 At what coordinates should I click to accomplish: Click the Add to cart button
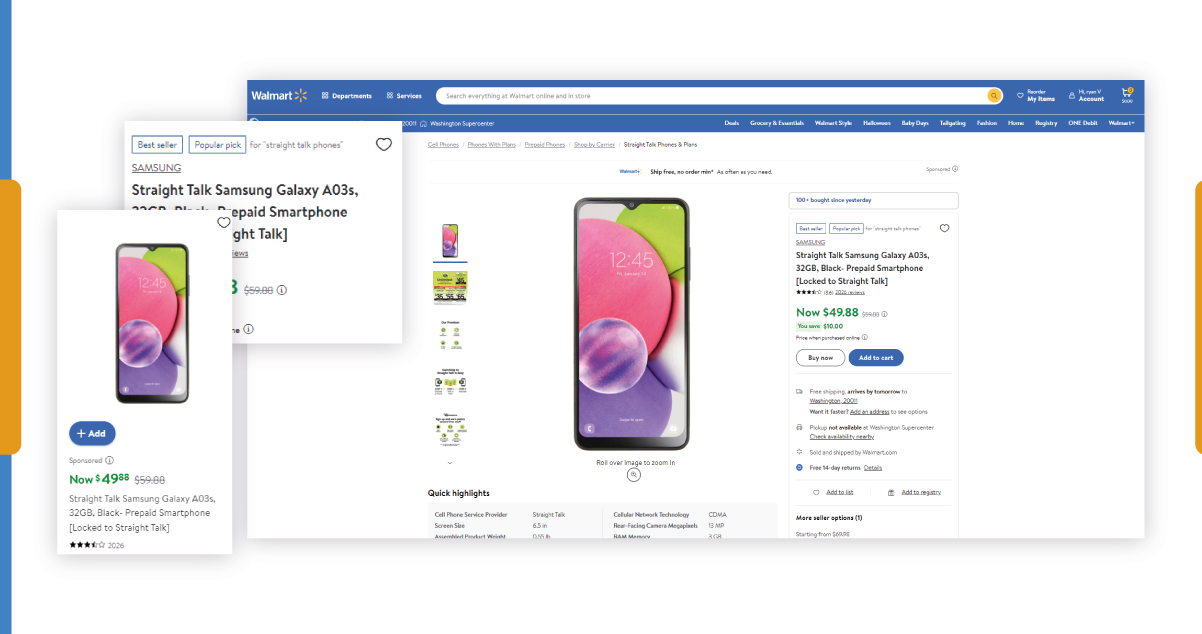click(877, 357)
